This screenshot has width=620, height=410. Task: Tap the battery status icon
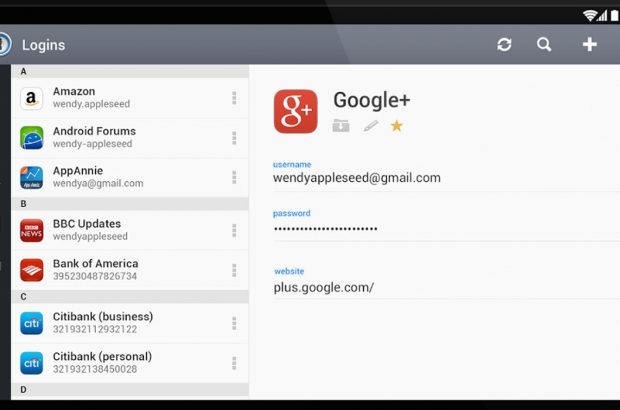pos(614,16)
